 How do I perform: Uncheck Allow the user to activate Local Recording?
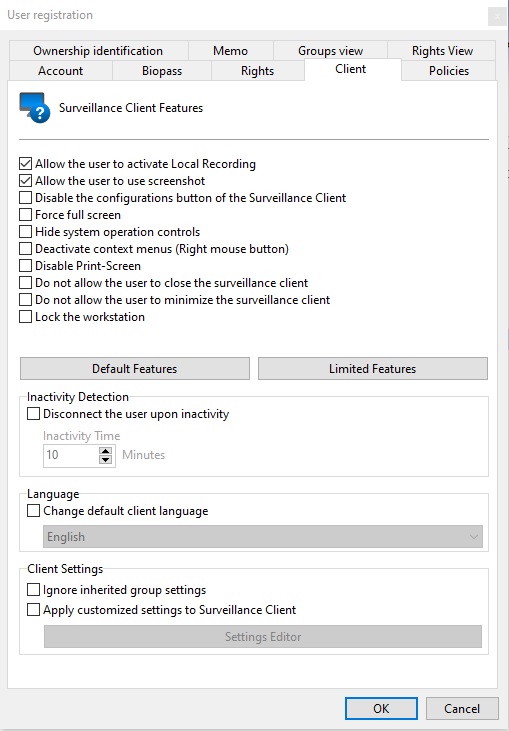point(25,164)
